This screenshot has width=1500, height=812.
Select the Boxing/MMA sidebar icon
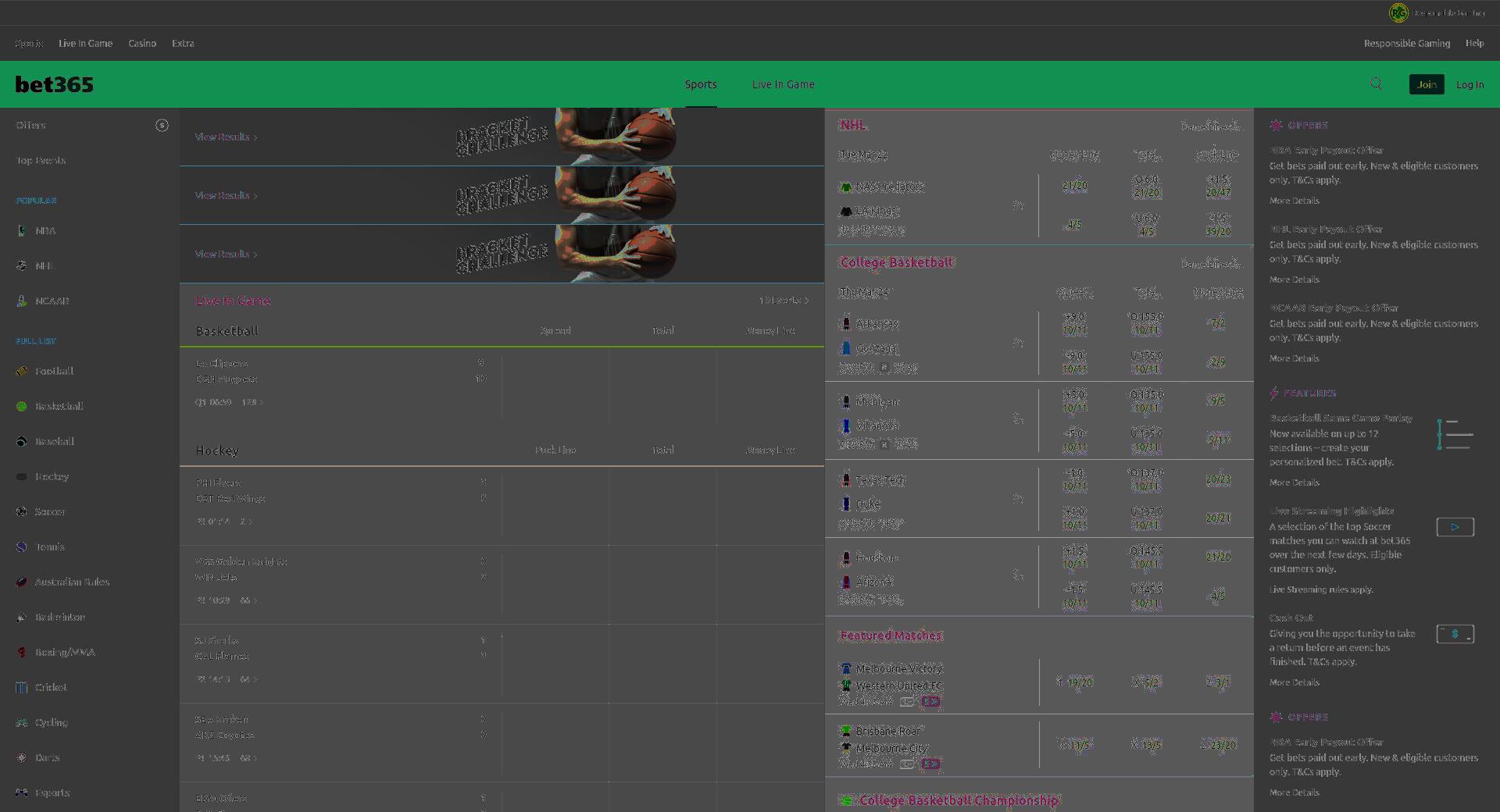pyautogui.click(x=22, y=652)
